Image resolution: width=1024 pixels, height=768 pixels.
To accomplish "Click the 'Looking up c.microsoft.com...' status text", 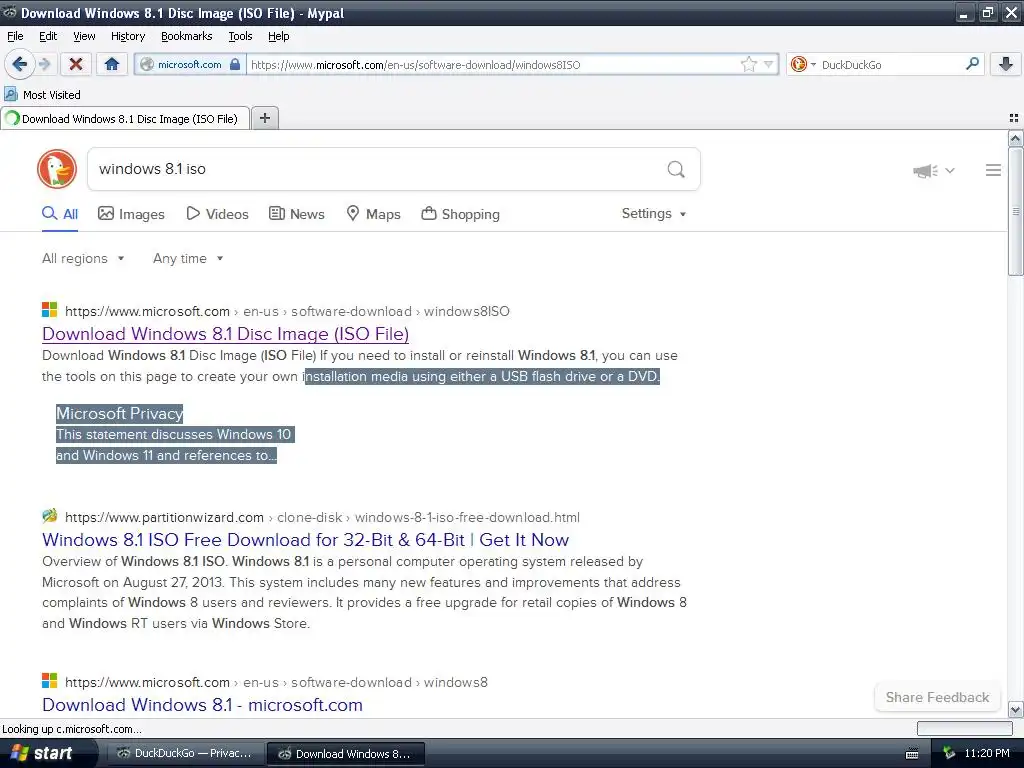I will coord(72,729).
